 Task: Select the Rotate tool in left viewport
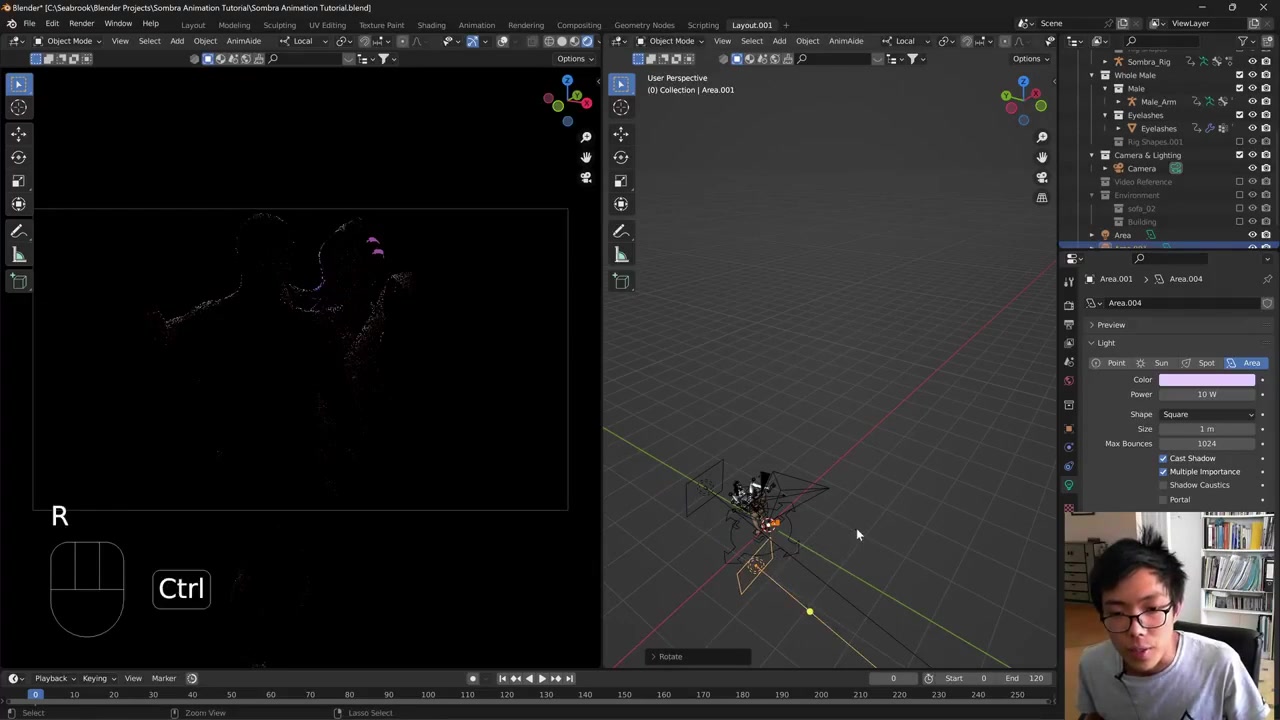[18, 157]
